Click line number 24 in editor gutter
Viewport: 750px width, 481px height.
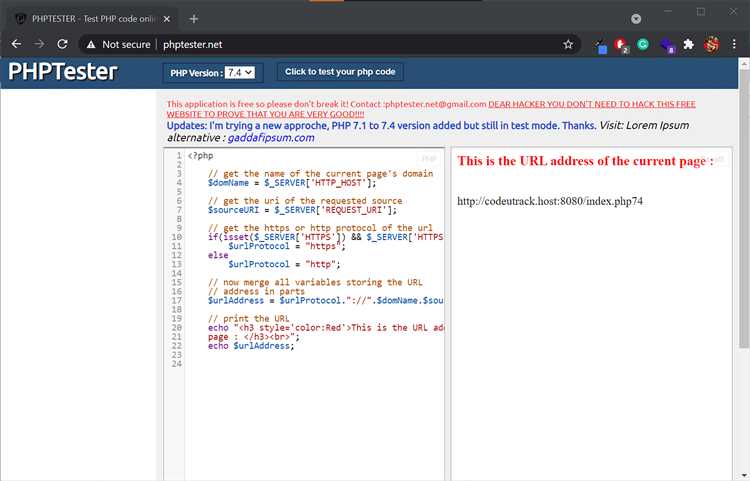point(176,364)
